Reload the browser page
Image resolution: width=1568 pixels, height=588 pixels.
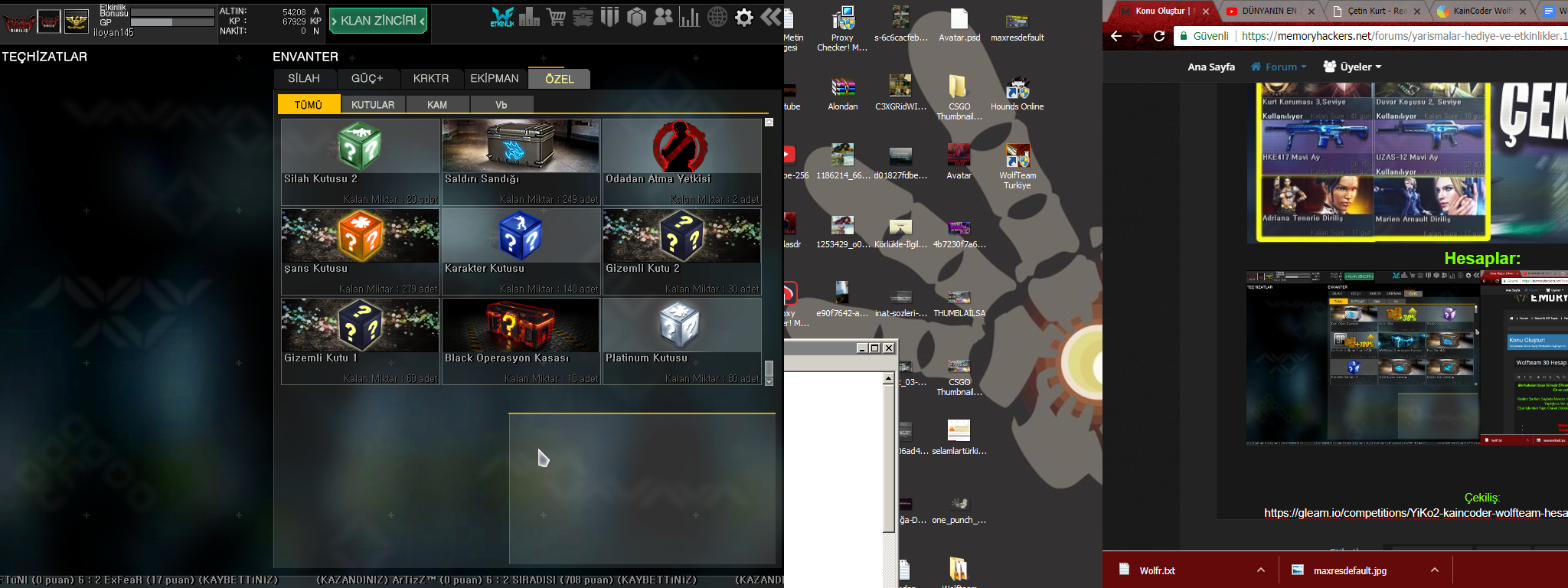(x=1159, y=36)
